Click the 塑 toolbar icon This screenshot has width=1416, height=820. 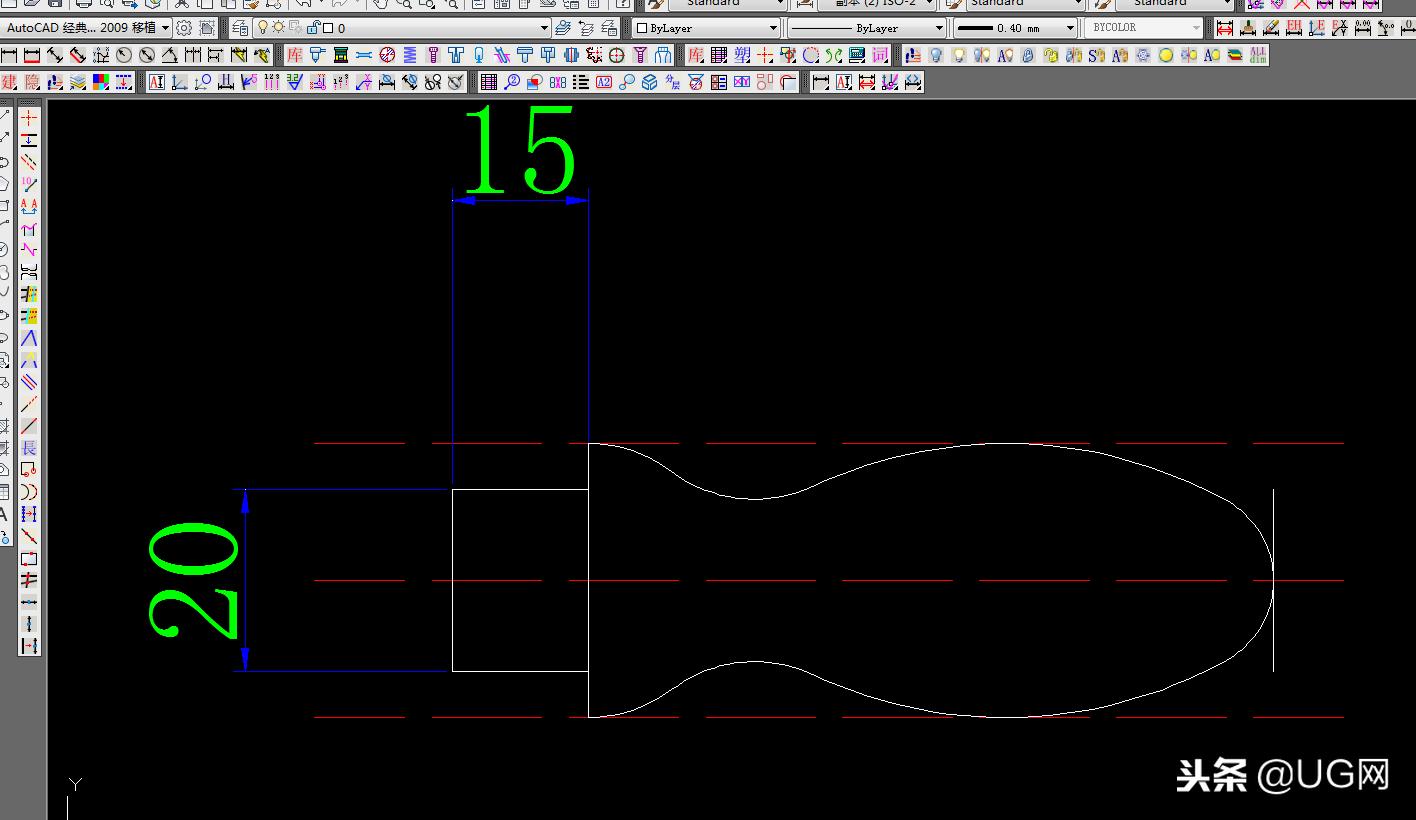(742, 55)
